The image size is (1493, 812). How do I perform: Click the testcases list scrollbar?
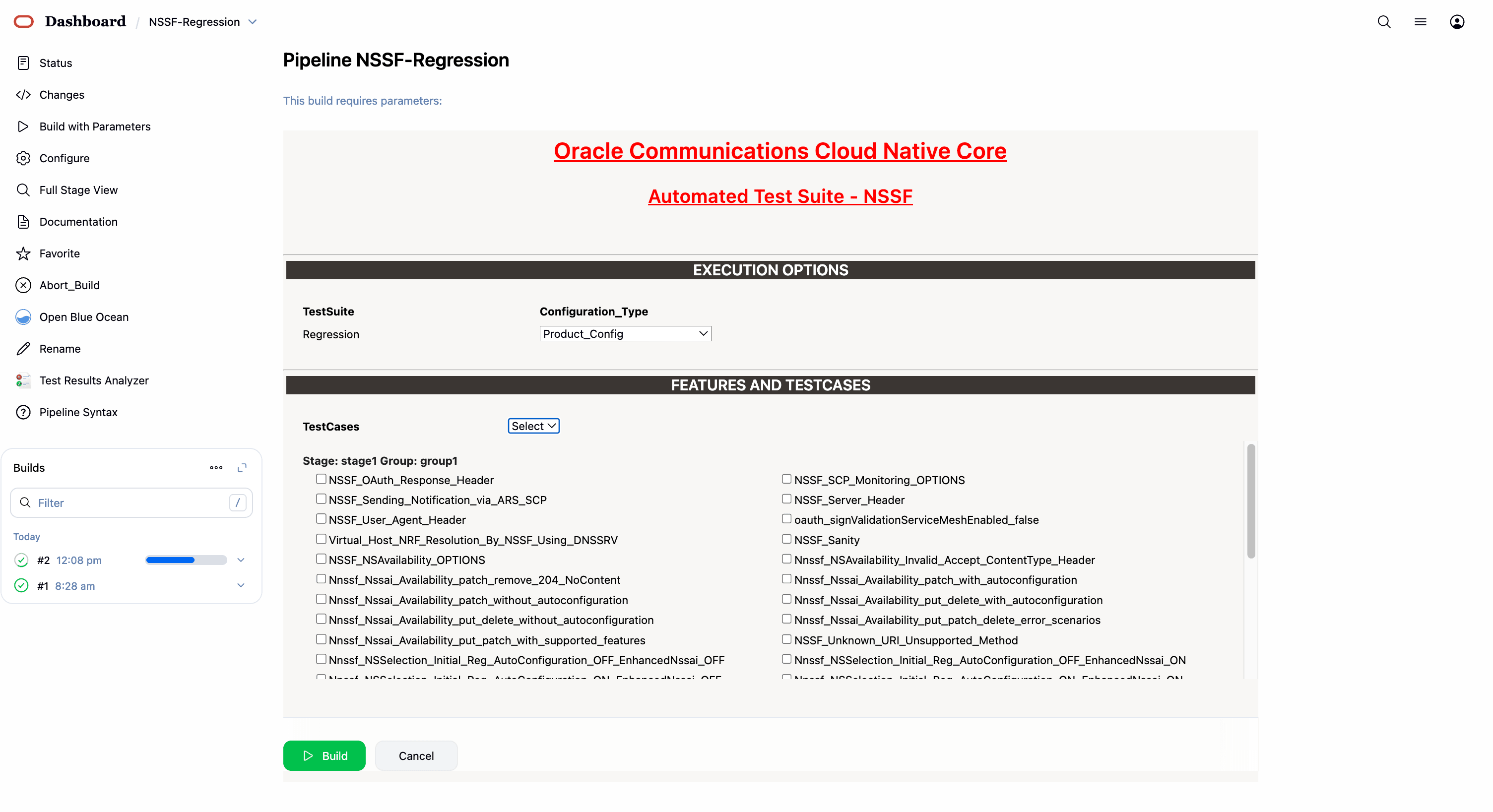coord(1251,501)
